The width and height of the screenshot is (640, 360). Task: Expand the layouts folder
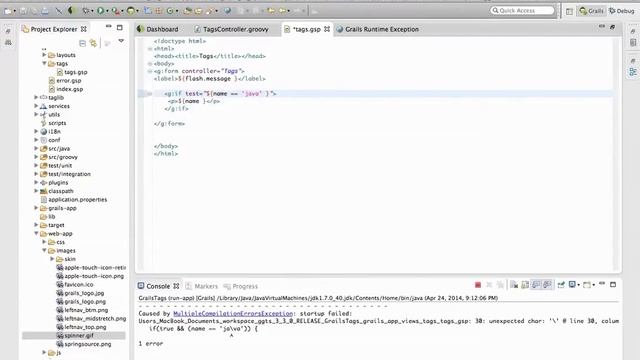coord(44,55)
